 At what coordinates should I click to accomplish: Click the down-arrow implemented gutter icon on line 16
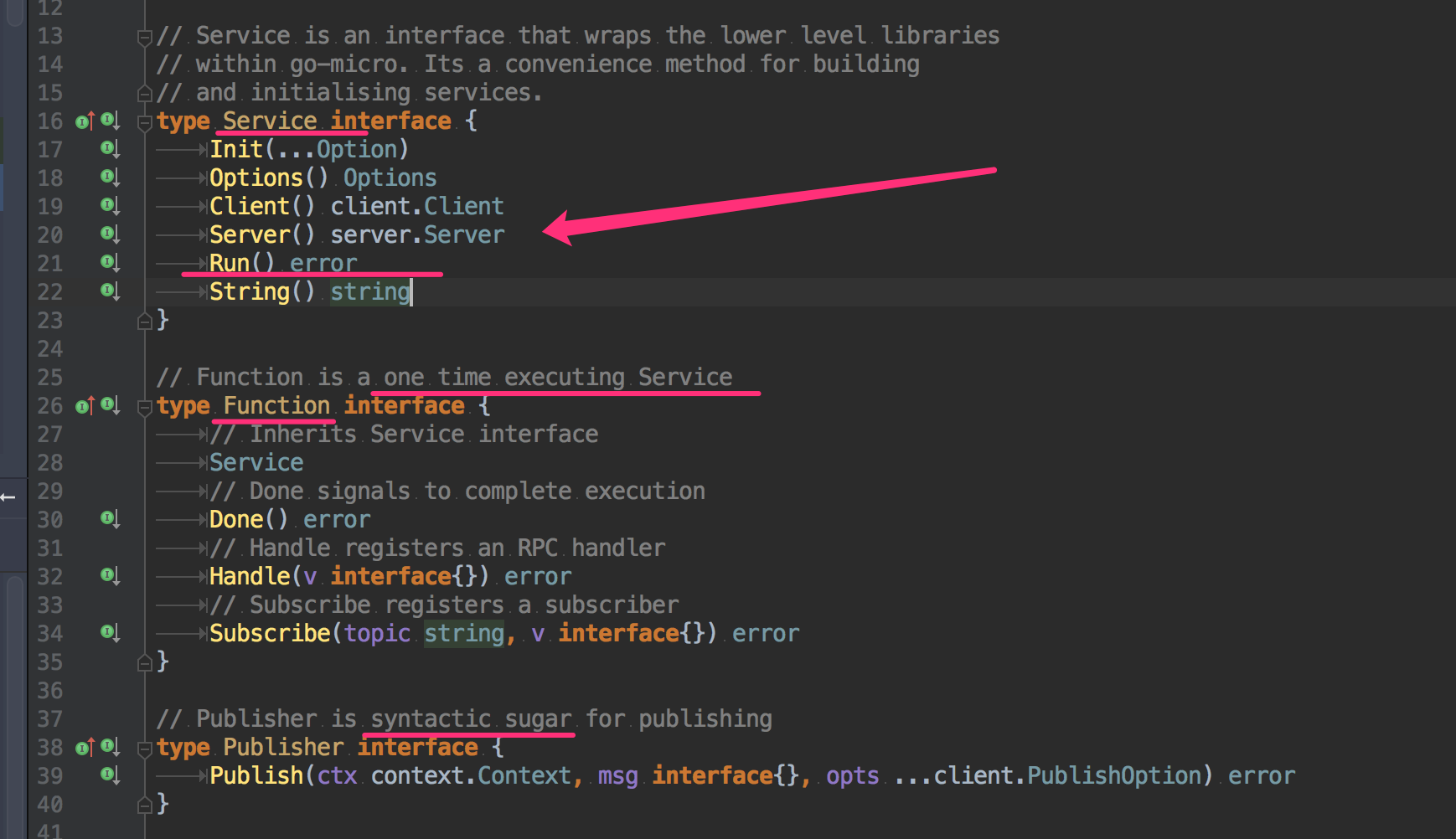click(111, 121)
